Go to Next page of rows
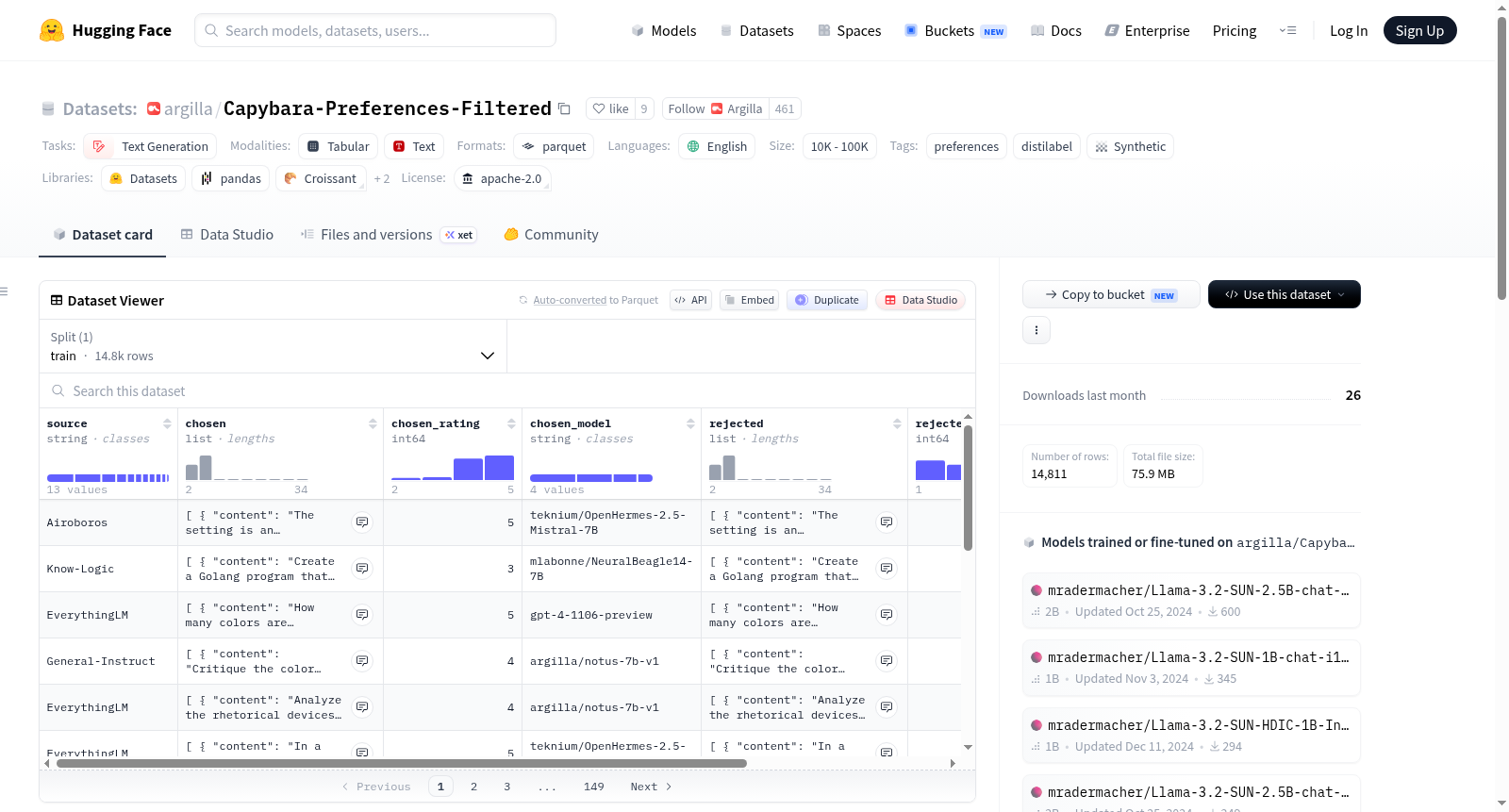Viewport: 1509px width, 812px height. click(651, 787)
